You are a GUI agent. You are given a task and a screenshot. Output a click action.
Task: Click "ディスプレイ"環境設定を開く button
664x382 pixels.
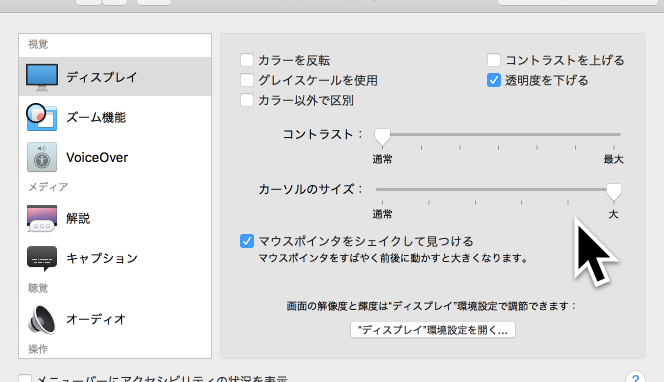(433, 329)
